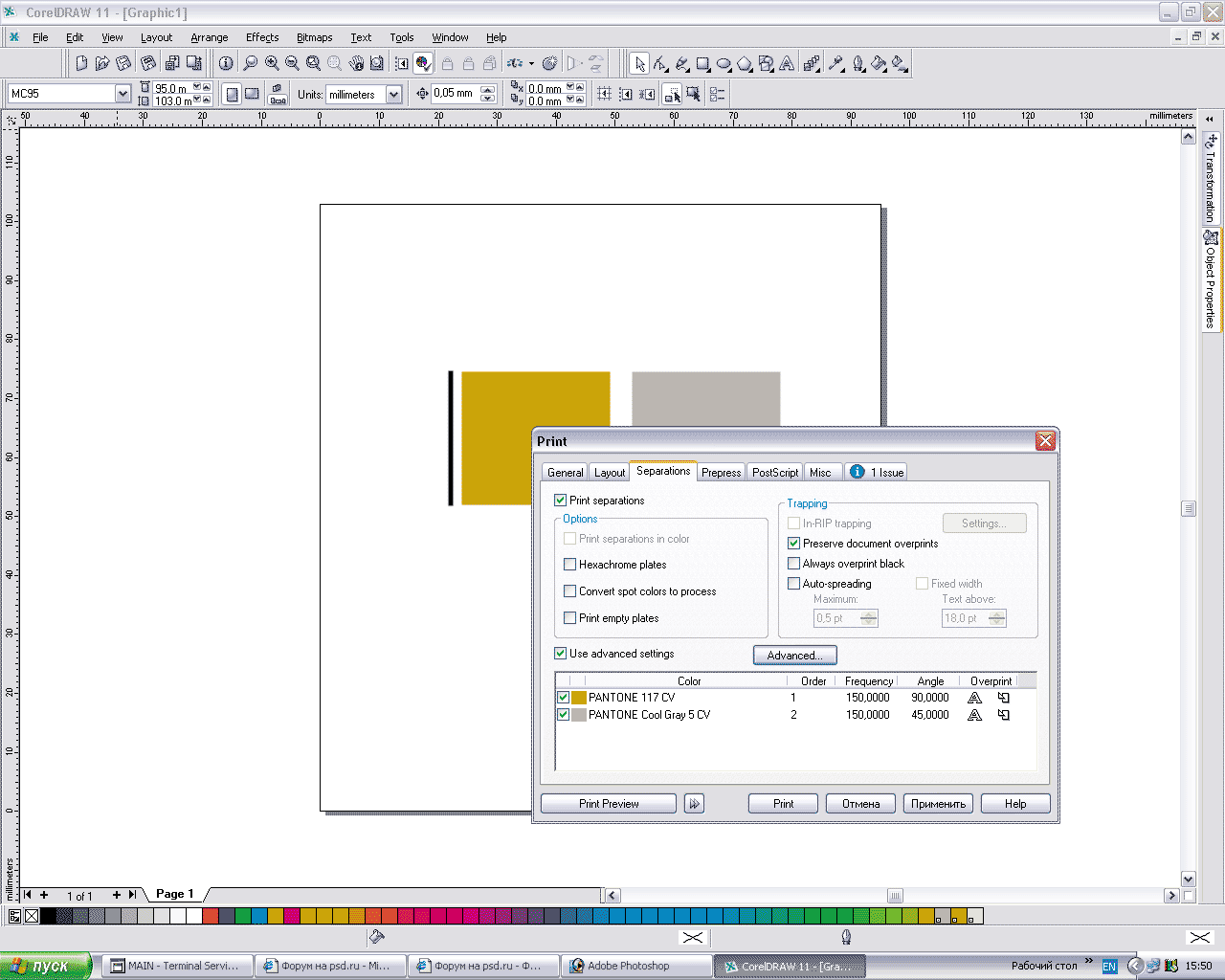Screen dimensions: 1225x980
Task: Select the Outline pen tool
Action: pos(858,64)
